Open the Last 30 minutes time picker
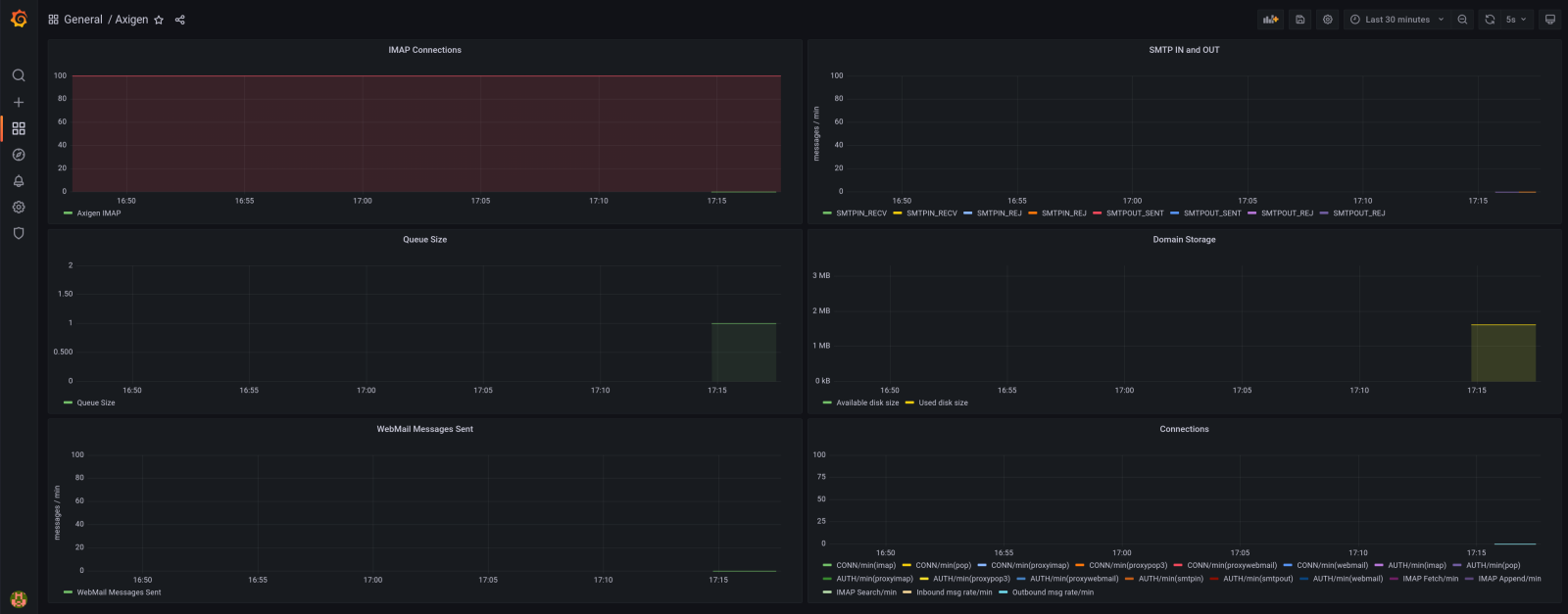 (x=1397, y=20)
